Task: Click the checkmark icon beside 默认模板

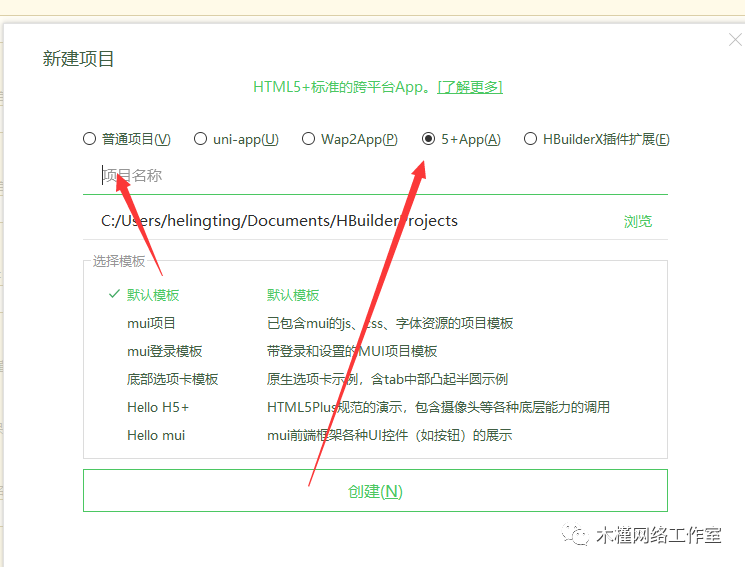Action: coord(114,294)
